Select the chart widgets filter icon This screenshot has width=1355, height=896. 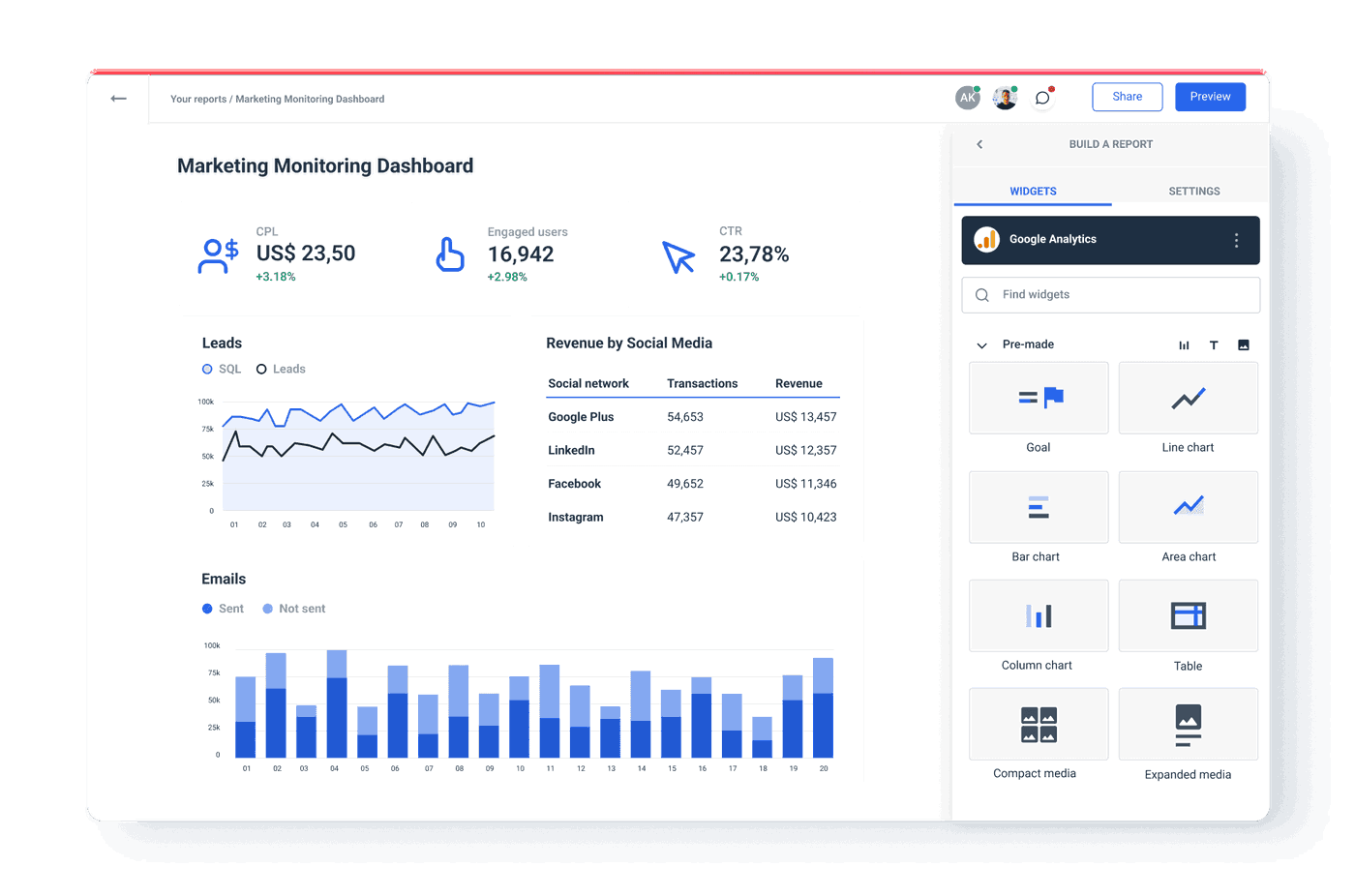pyautogui.click(x=1184, y=344)
